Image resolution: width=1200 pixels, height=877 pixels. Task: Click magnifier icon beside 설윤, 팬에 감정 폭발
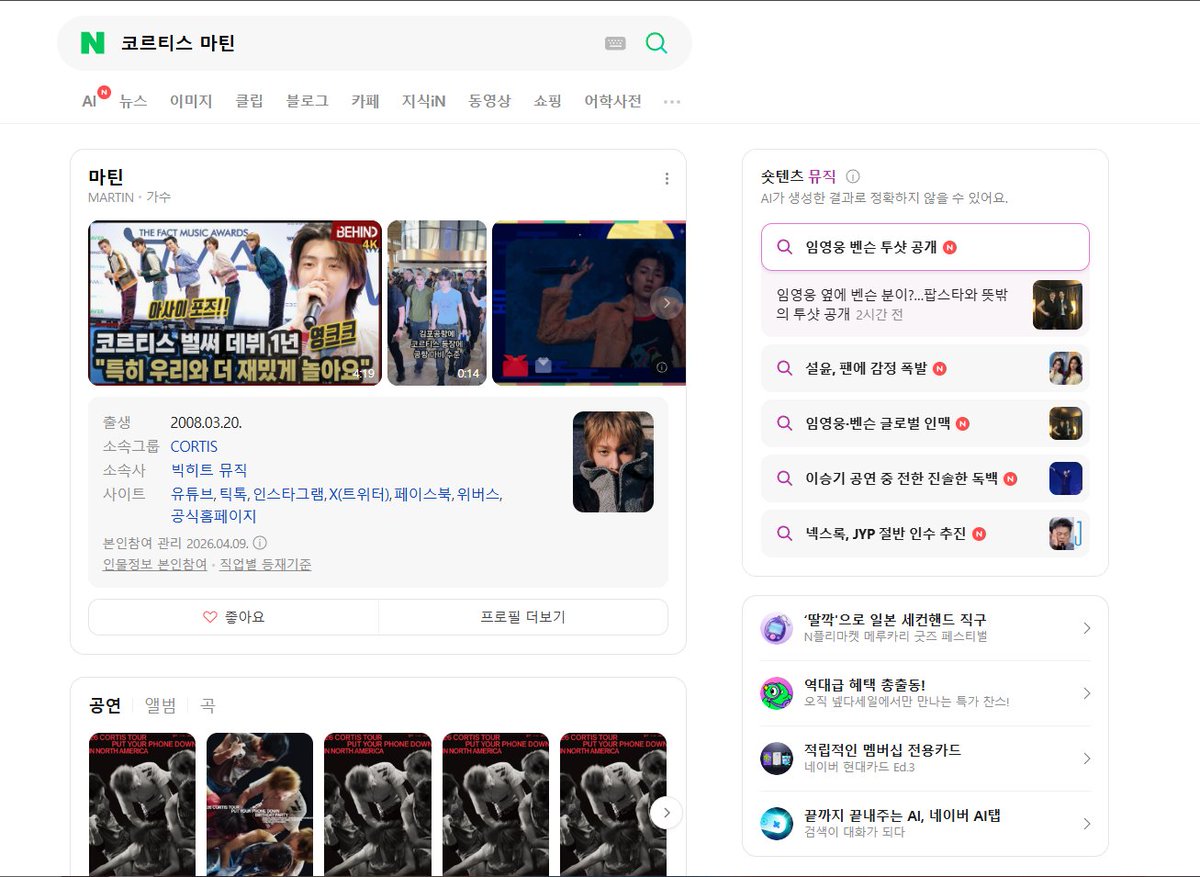(x=785, y=369)
